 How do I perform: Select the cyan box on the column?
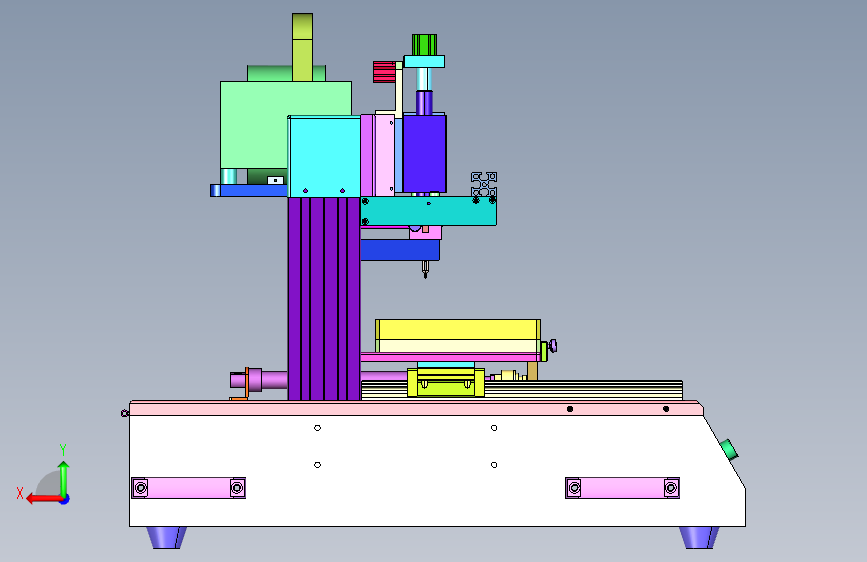point(325,157)
